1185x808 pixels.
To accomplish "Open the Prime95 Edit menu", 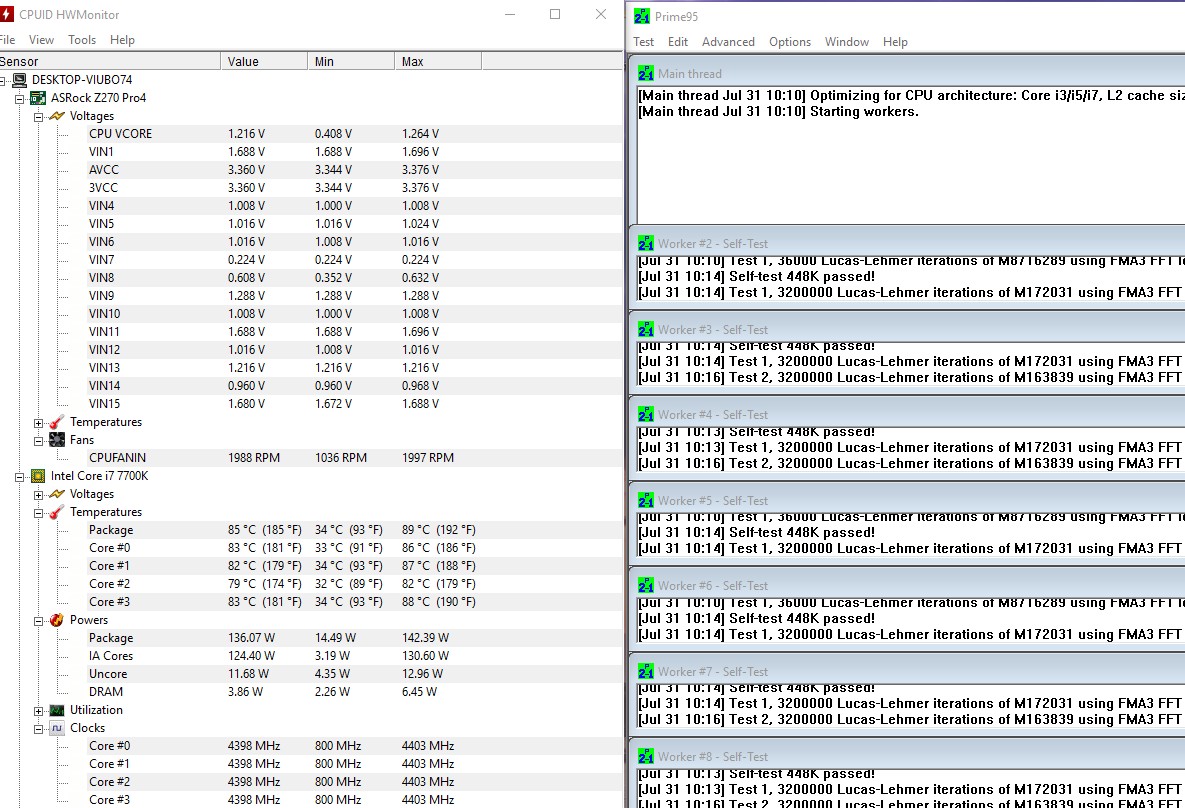I will (677, 42).
